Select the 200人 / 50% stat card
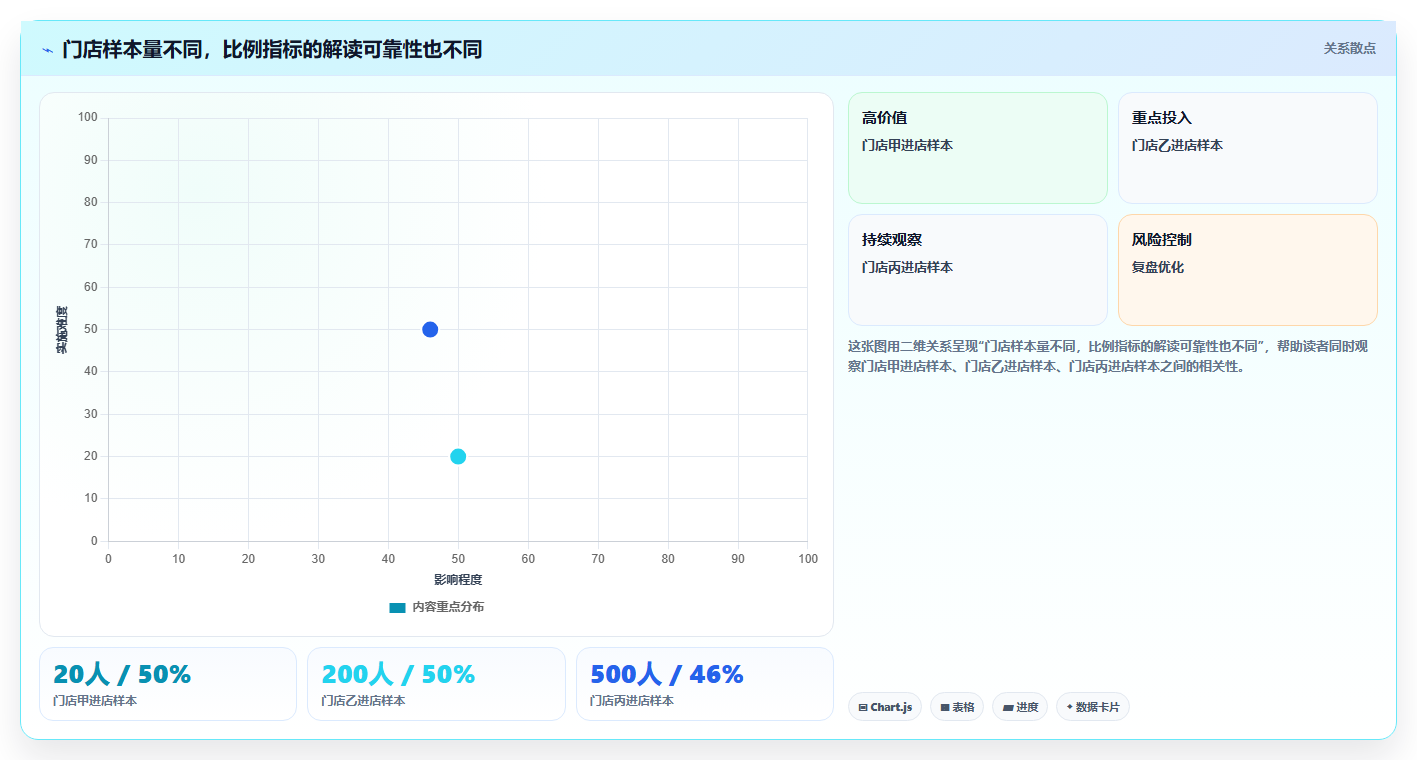This screenshot has height=760, width=1417. (x=436, y=684)
